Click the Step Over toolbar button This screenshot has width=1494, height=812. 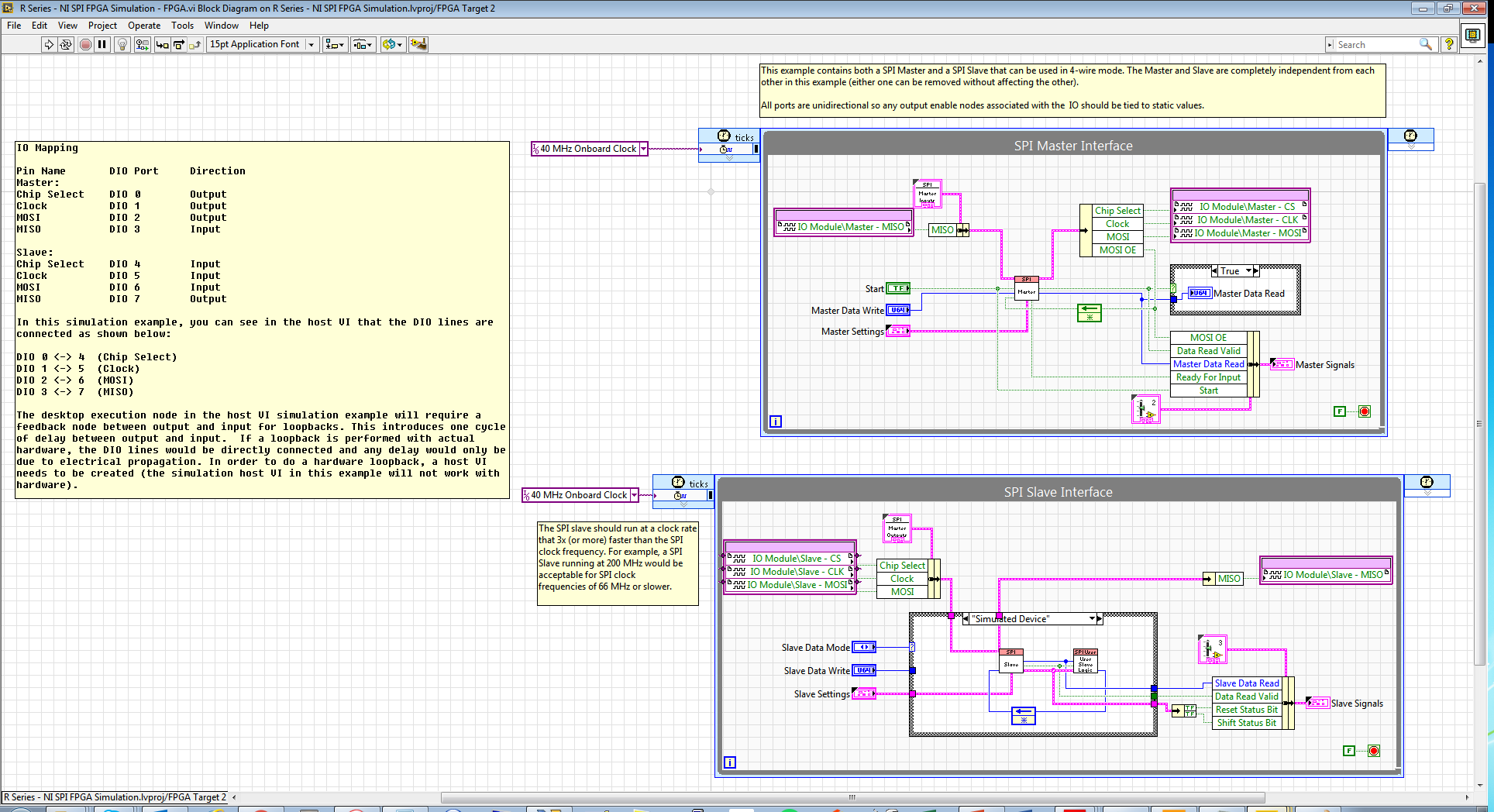click(x=178, y=44)
